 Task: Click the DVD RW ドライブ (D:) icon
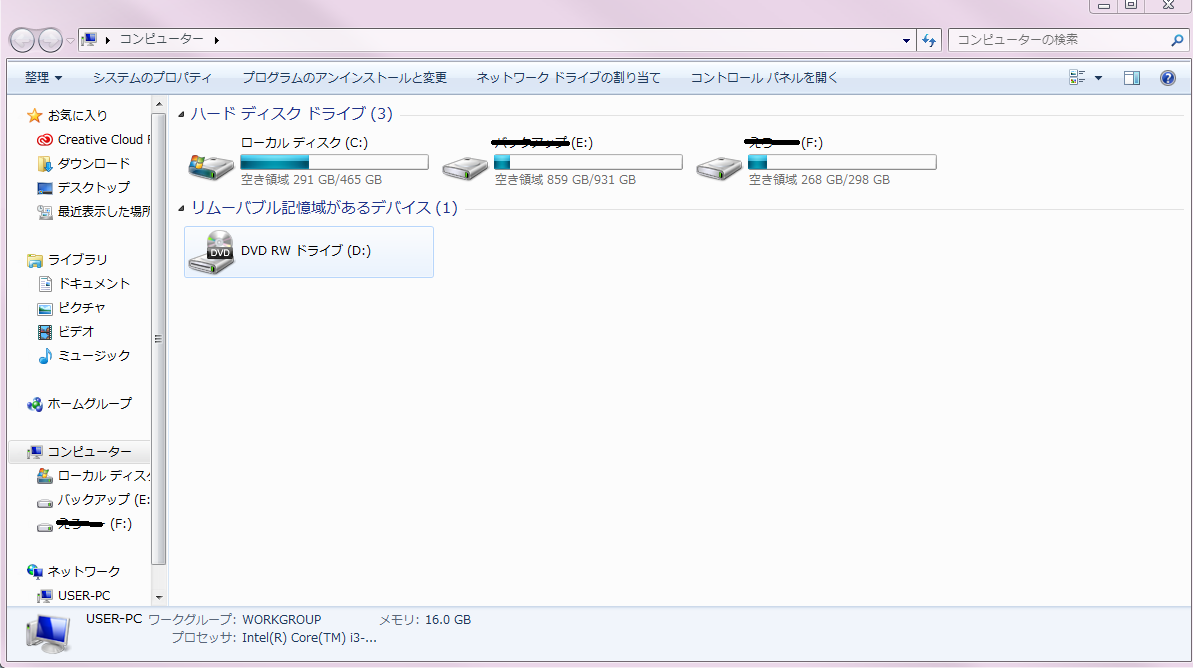[x=212, y=252]
